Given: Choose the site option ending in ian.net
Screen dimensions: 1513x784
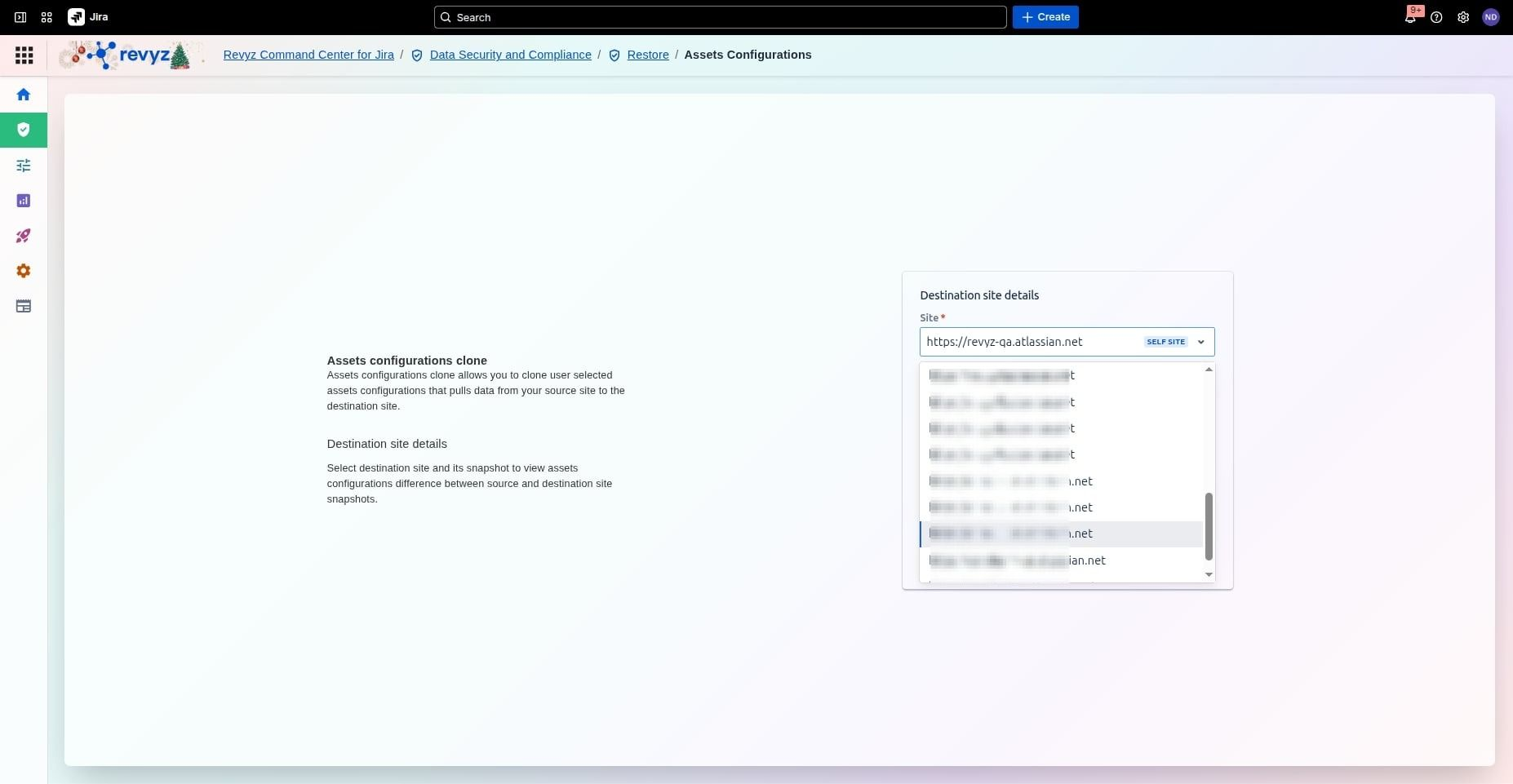Looking at the screenshot, I should (x=1061, y=560).
